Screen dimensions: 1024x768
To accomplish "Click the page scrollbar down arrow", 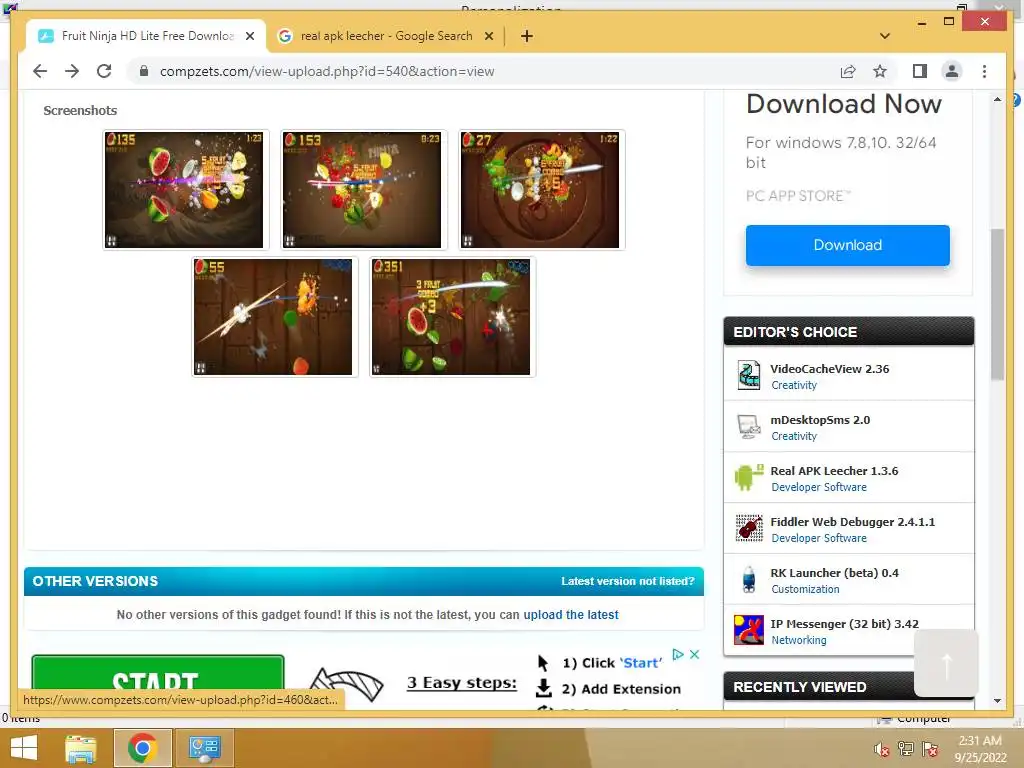I will 997,701.
